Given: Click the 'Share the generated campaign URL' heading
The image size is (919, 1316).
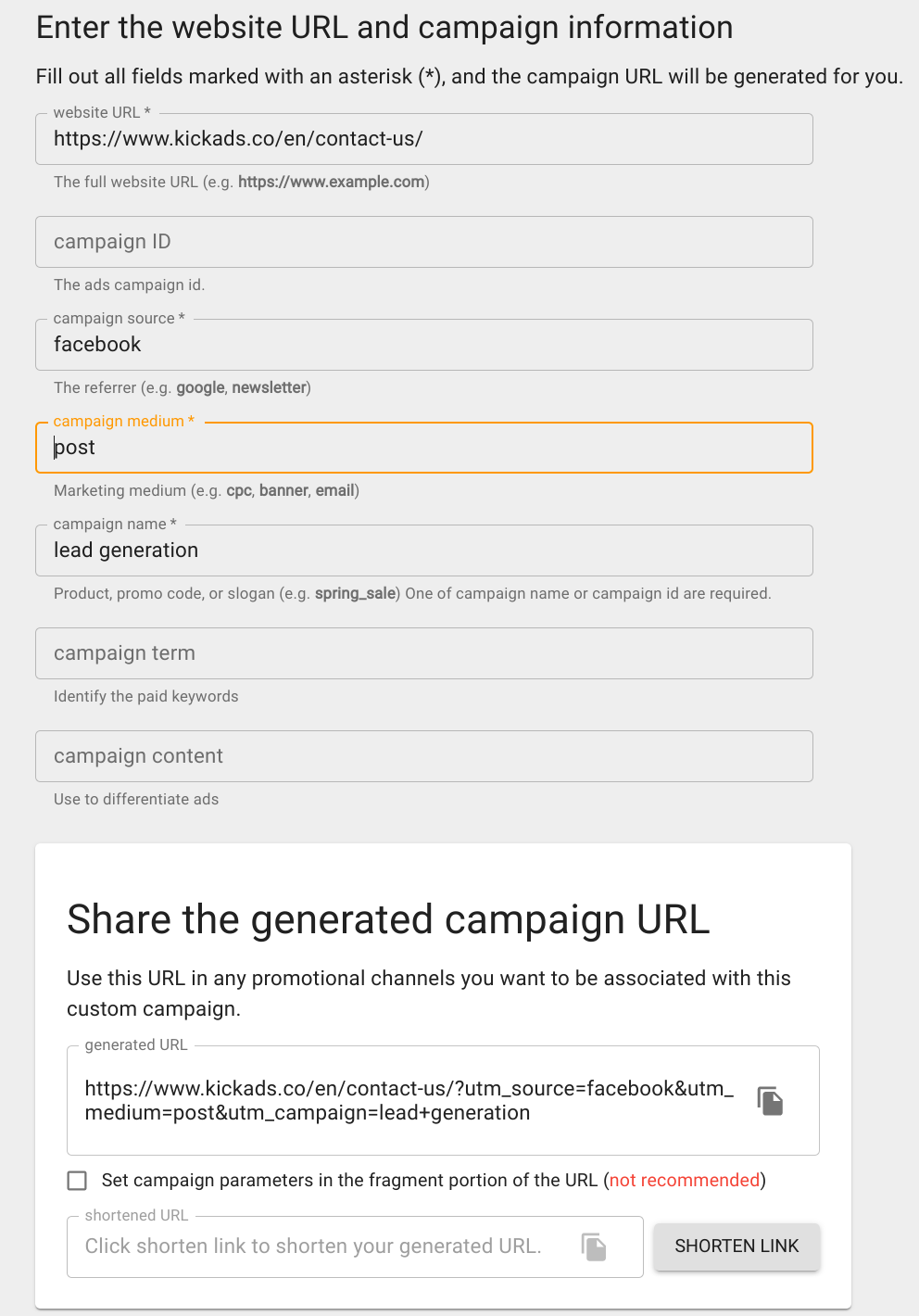Looking at the screenshot, I should point(388,919).
